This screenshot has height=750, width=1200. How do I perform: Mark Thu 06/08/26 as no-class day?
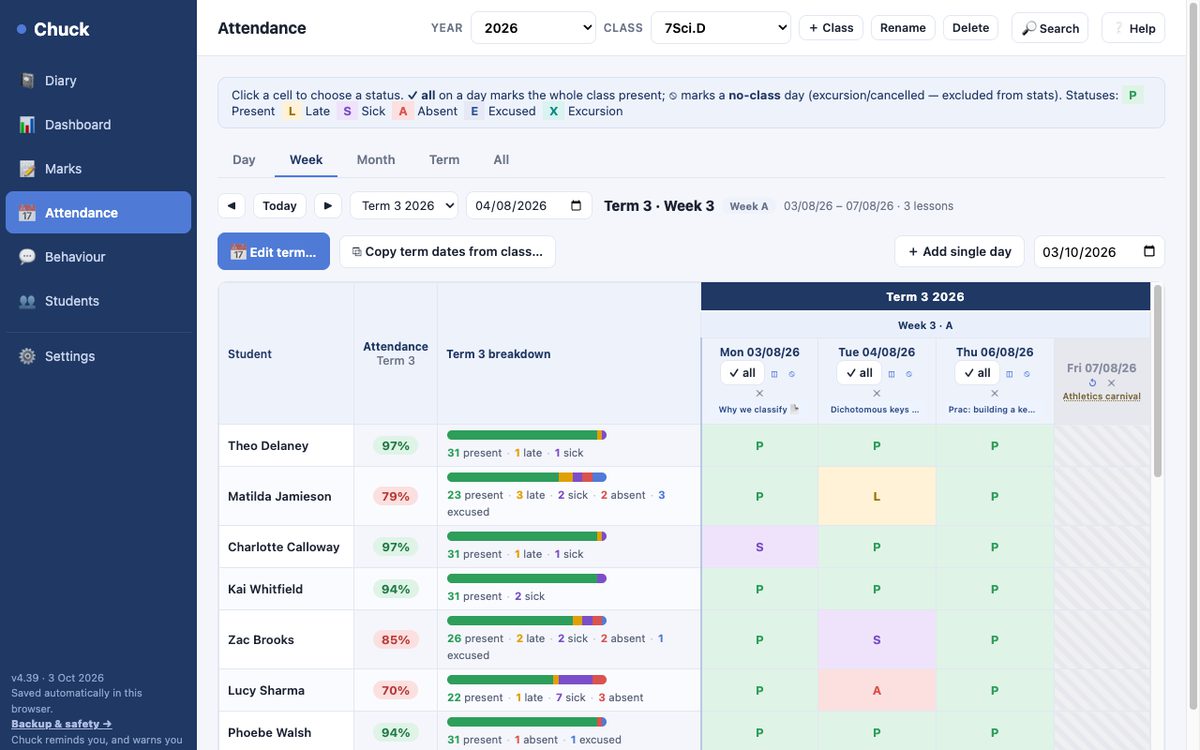(x=1026, y=374)
